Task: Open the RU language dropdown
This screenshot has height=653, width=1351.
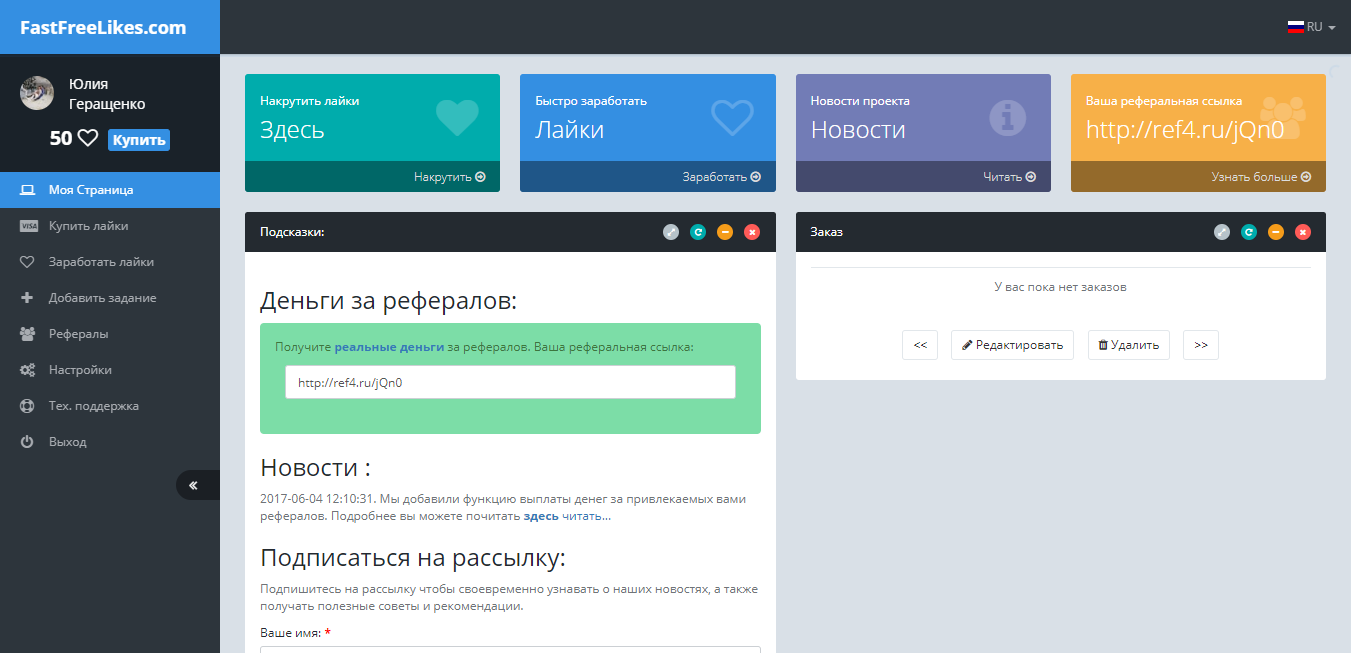Action: [x=1311, y=27]
